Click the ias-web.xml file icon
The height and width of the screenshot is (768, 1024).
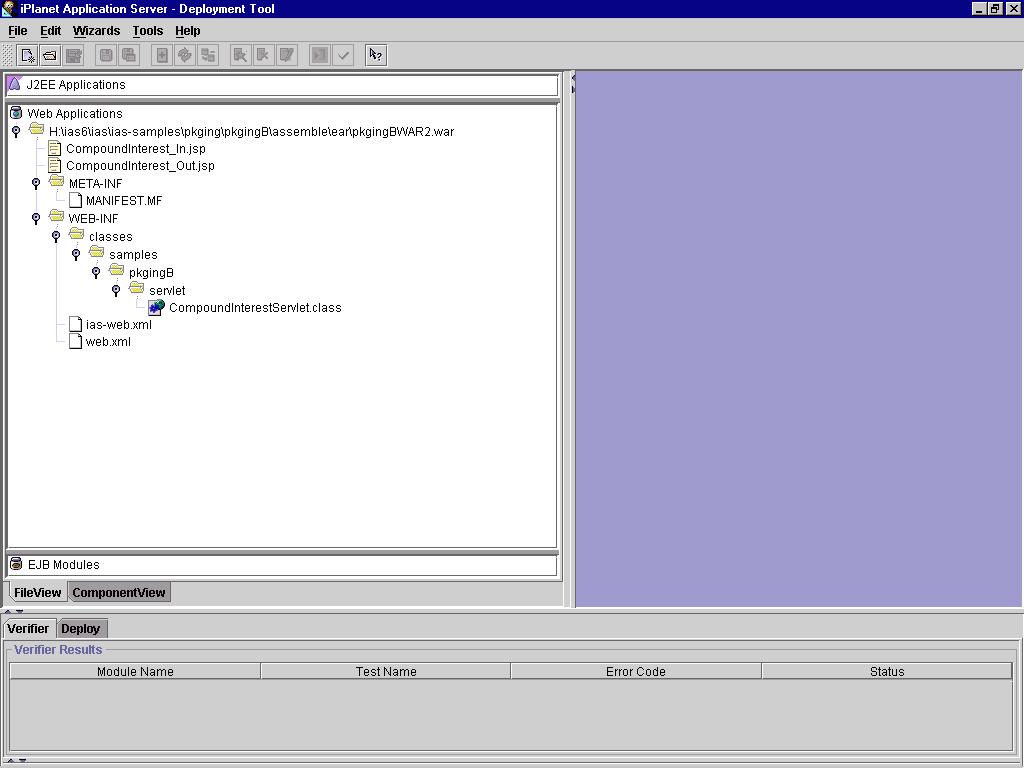pos(76,325)
